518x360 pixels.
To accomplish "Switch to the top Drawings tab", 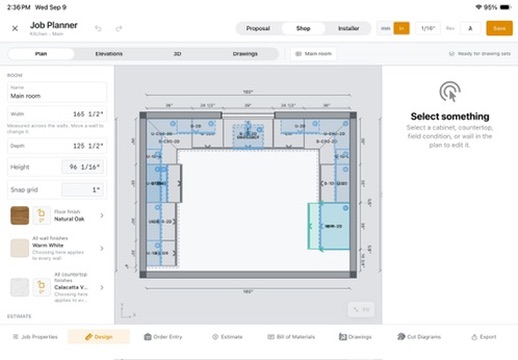I will coord(245,54).
